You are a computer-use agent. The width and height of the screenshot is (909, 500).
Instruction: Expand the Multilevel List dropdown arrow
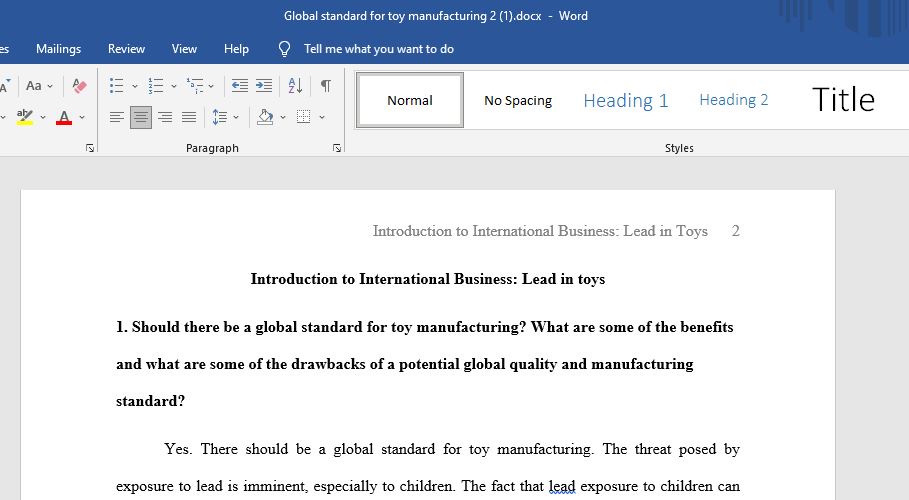click(211, 86)
